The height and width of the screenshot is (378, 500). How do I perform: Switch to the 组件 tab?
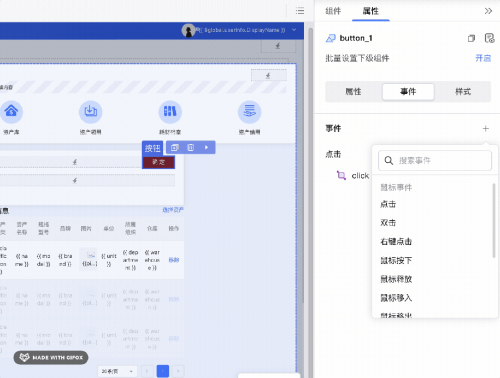click(x=333, y=11)
